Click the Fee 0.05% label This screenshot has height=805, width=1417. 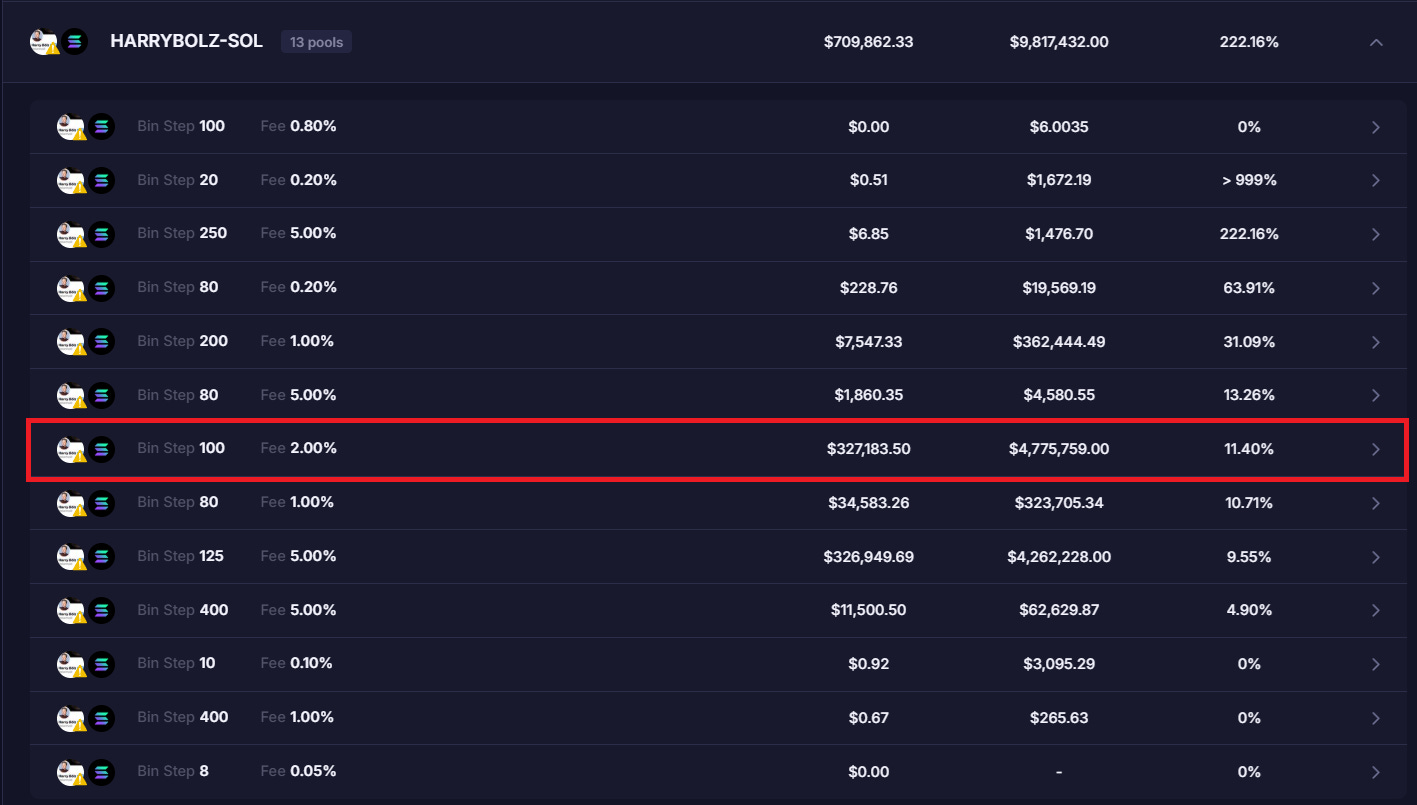[298, 771]
